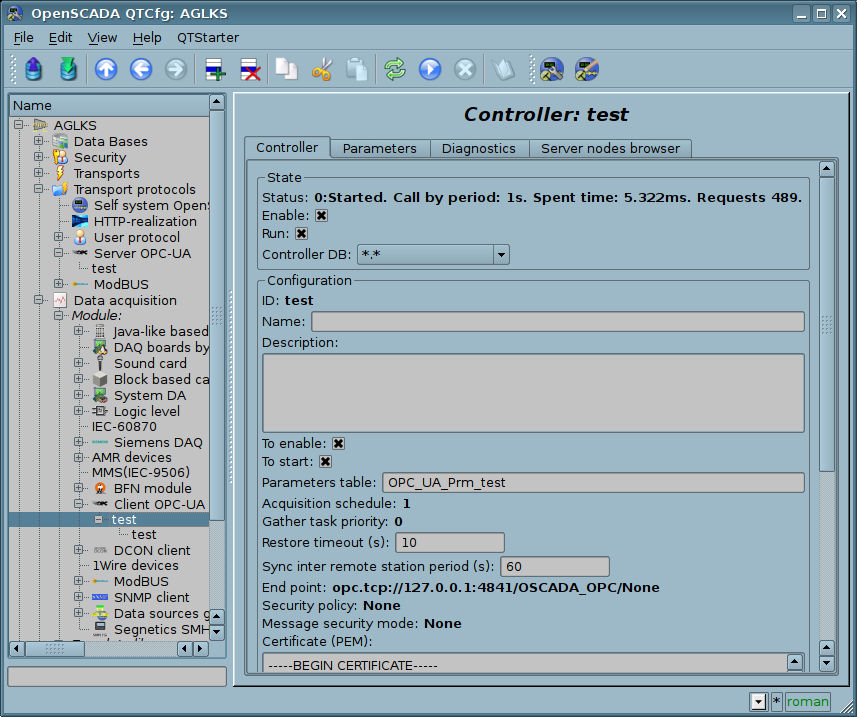This screenshot has width=857, height=717.
Task: Click the roman user button in status bar
Action: coord(808,702)
